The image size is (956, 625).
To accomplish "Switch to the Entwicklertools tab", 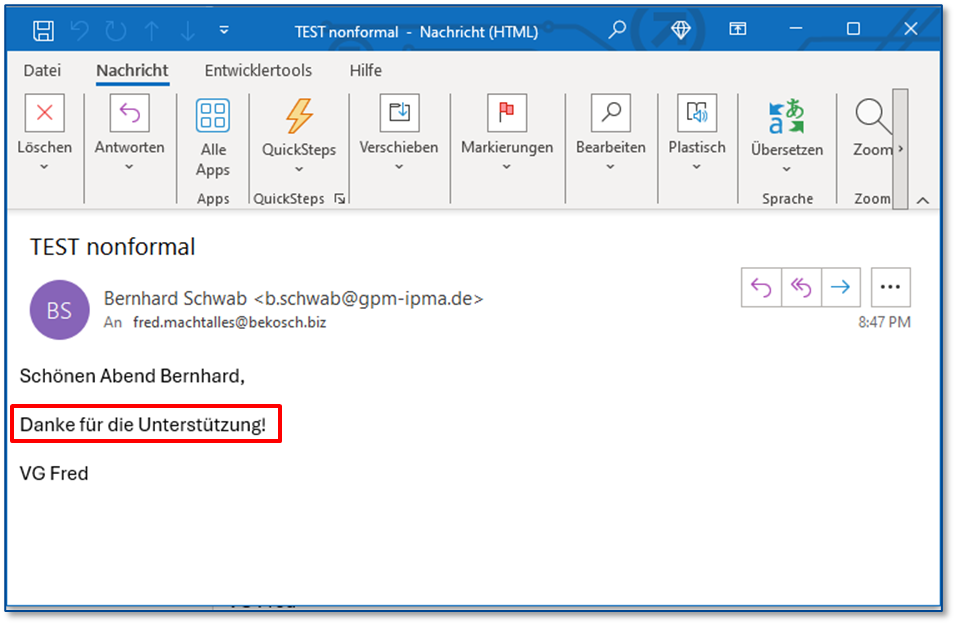I will pyautogui.click(x=258, y=71).
